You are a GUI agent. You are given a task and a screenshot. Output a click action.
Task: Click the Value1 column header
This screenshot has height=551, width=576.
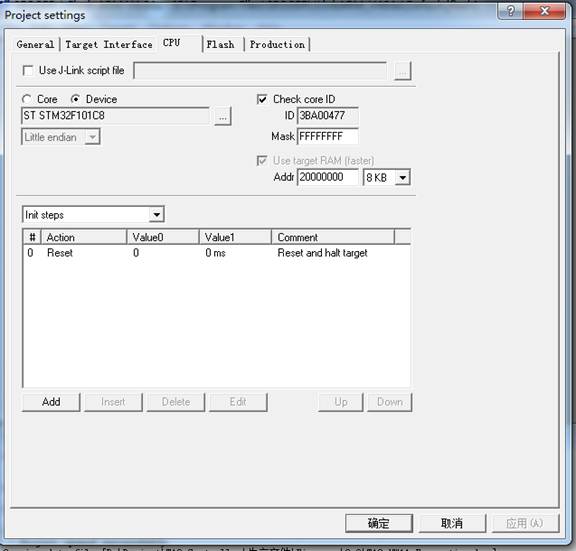click(235, 237)
